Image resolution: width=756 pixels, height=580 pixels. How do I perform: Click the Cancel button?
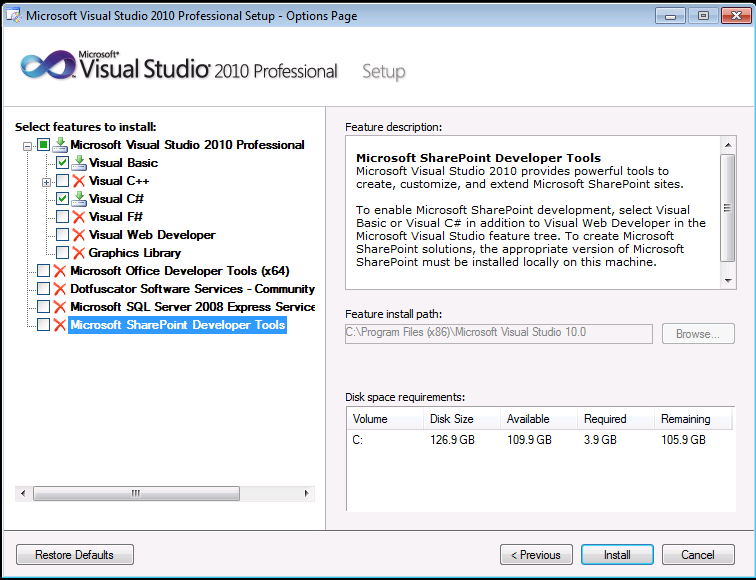(x=698, y=554)
